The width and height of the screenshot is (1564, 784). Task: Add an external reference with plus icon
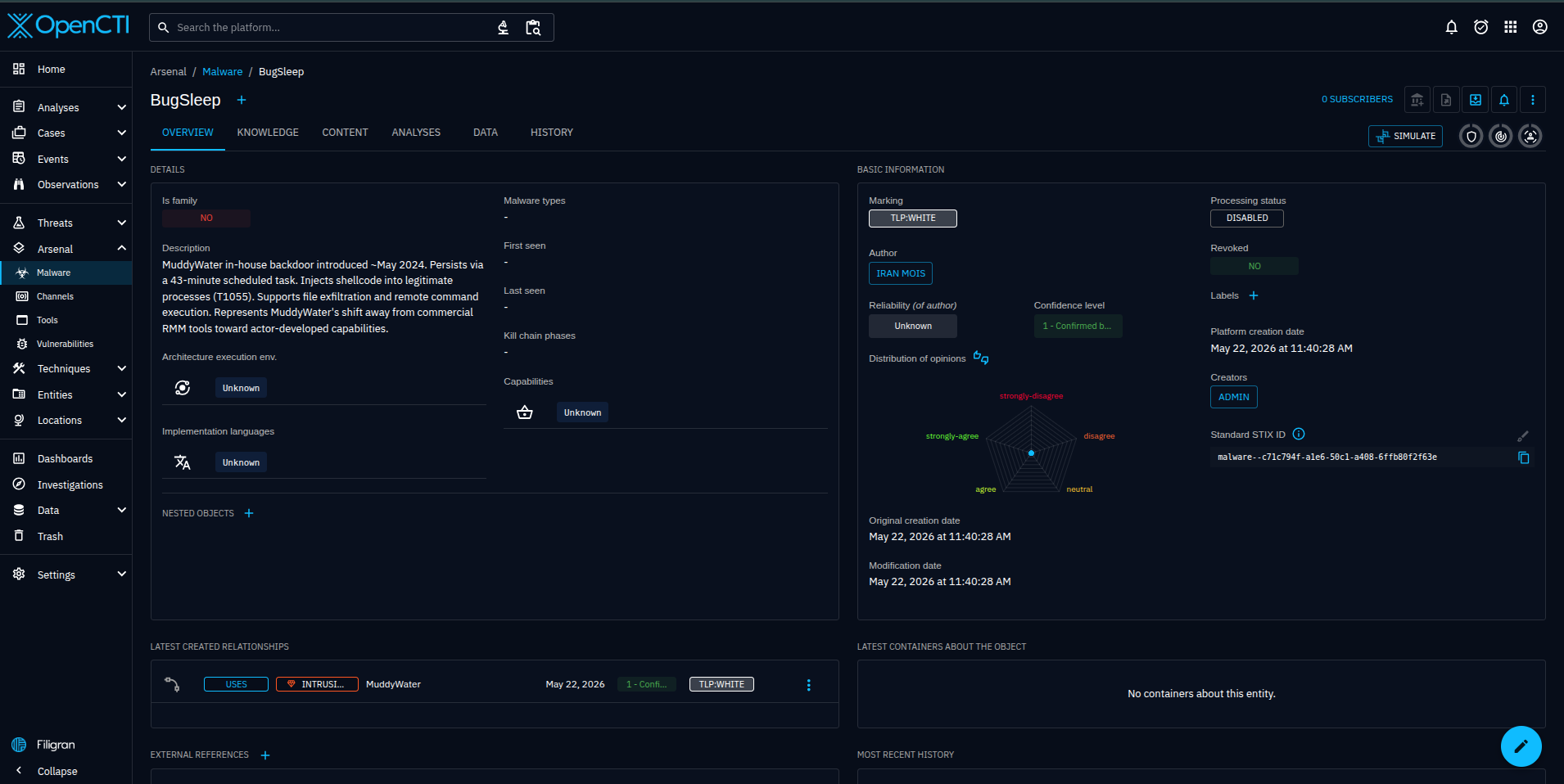pos(265,755)
